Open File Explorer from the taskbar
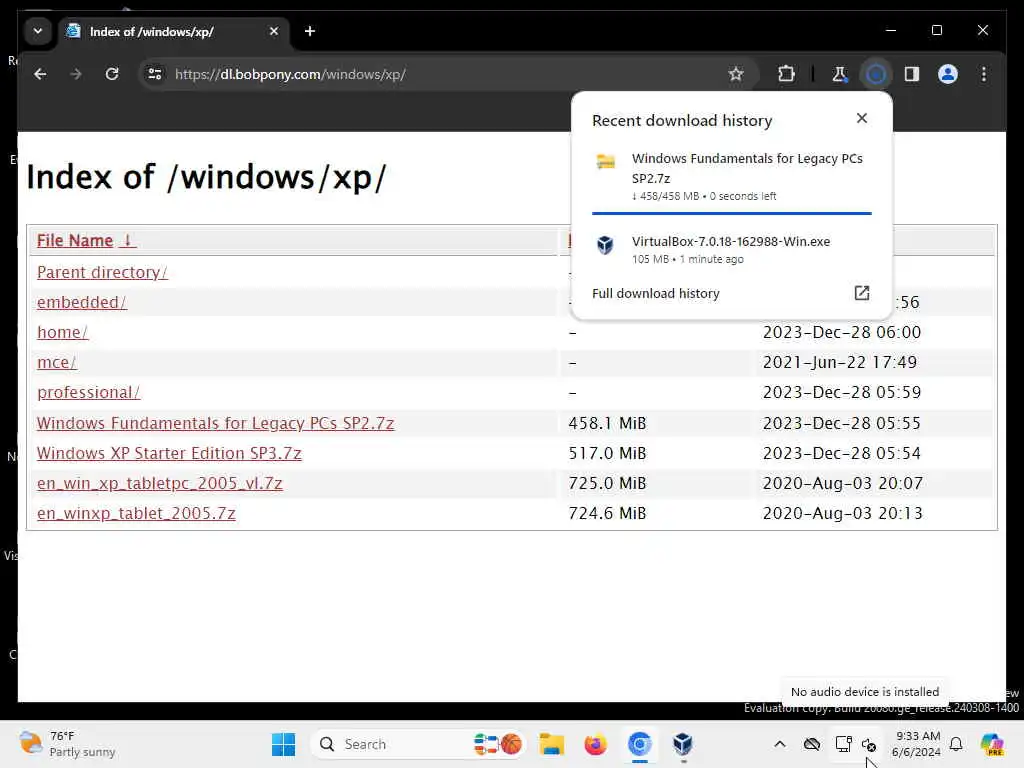This screenshot has width=1024, height=768. click(x=551, y=744)
